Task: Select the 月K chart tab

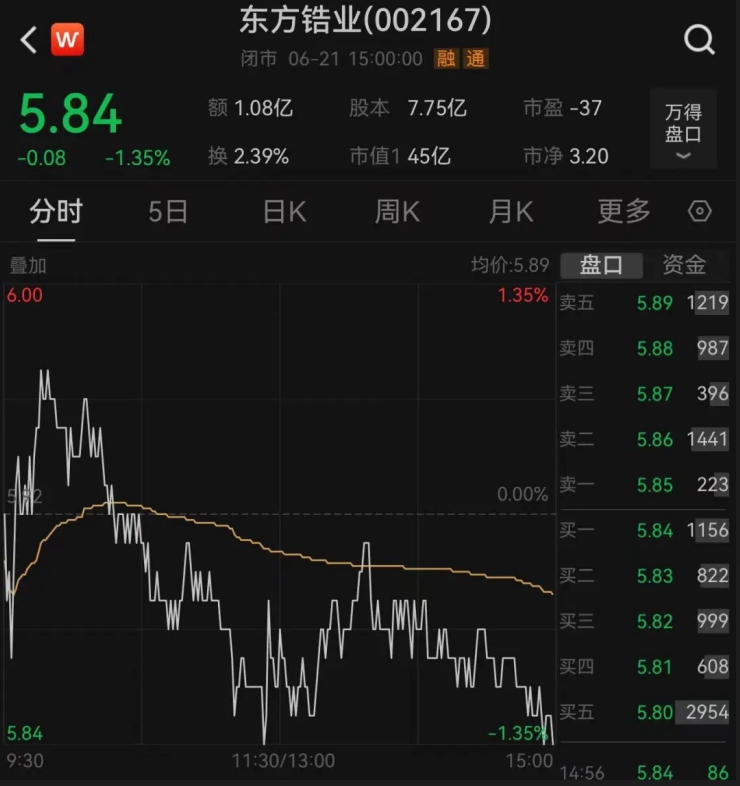Action: click(x=511, y=212)
